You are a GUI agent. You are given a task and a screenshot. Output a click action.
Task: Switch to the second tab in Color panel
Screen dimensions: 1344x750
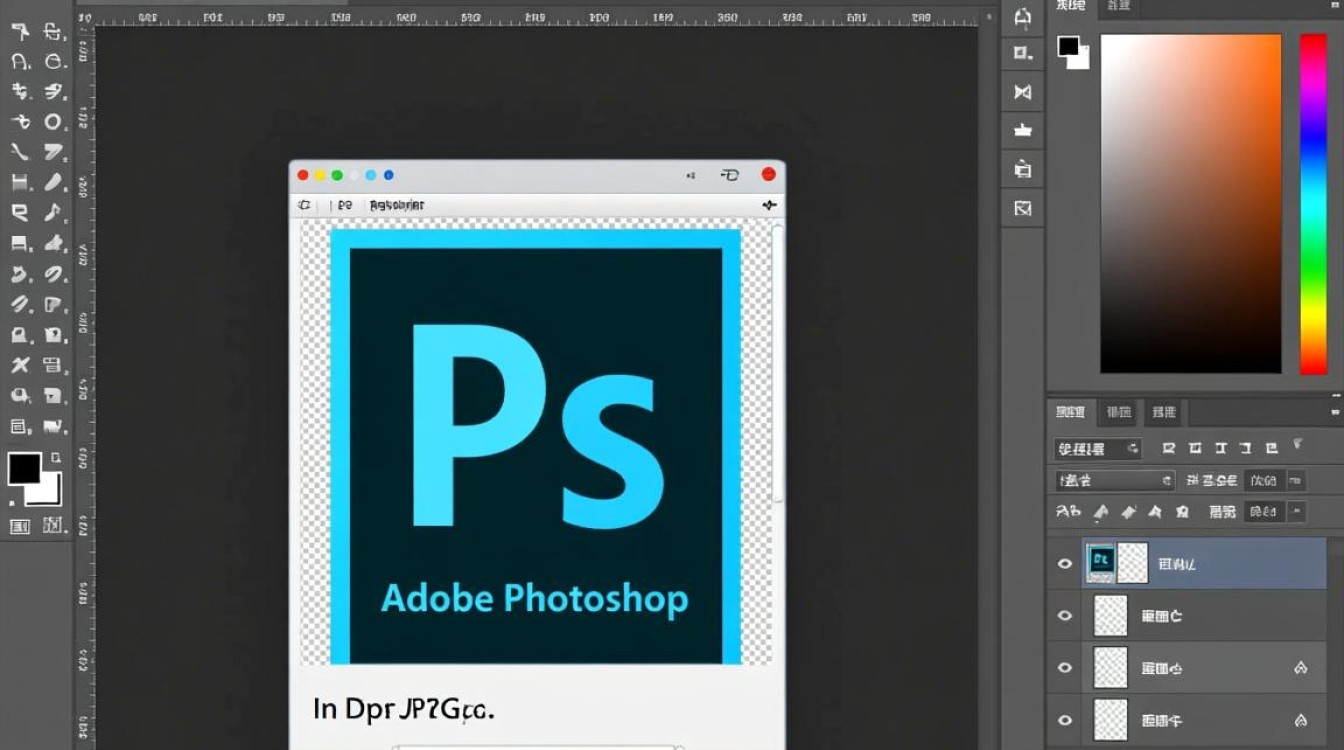(1117, 6)
